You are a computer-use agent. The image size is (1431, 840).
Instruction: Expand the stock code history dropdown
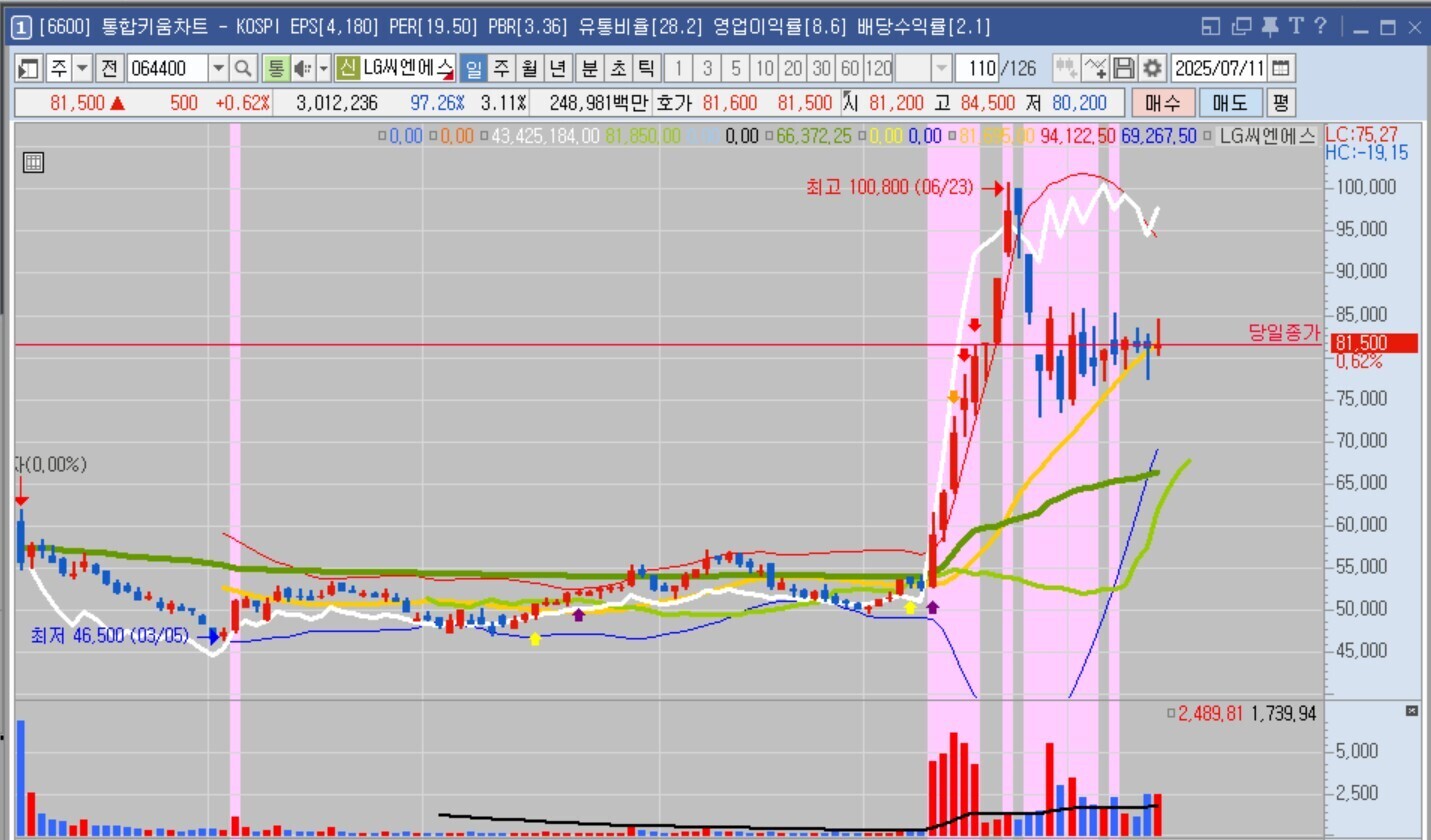coord(218,68)
